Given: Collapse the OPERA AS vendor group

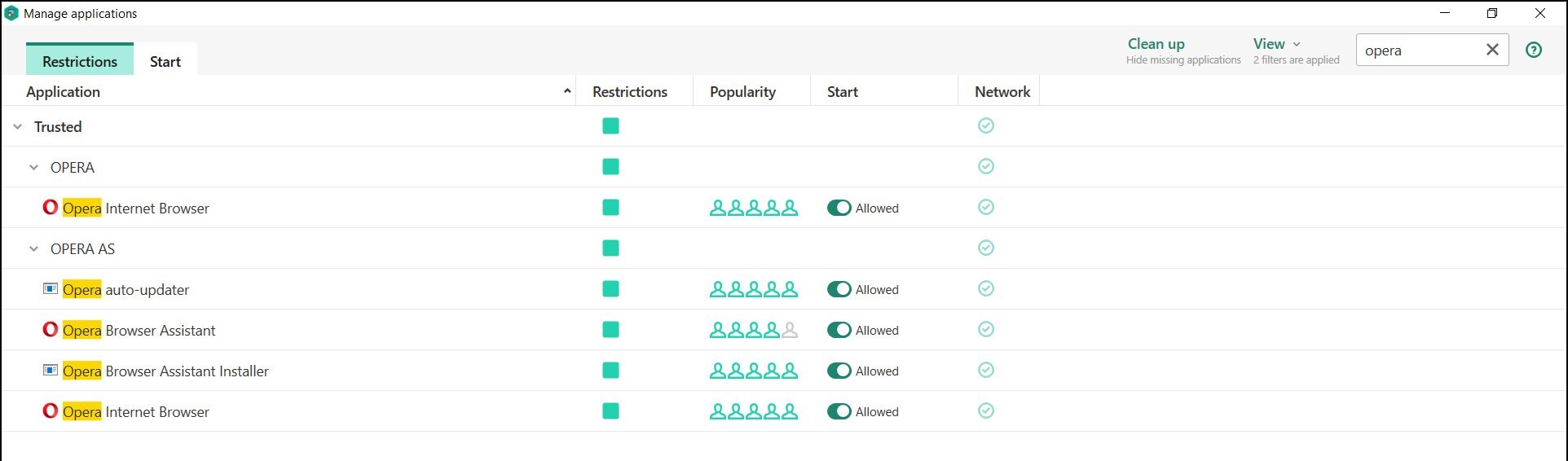Looking at the screenshot, I should [33, 249].
